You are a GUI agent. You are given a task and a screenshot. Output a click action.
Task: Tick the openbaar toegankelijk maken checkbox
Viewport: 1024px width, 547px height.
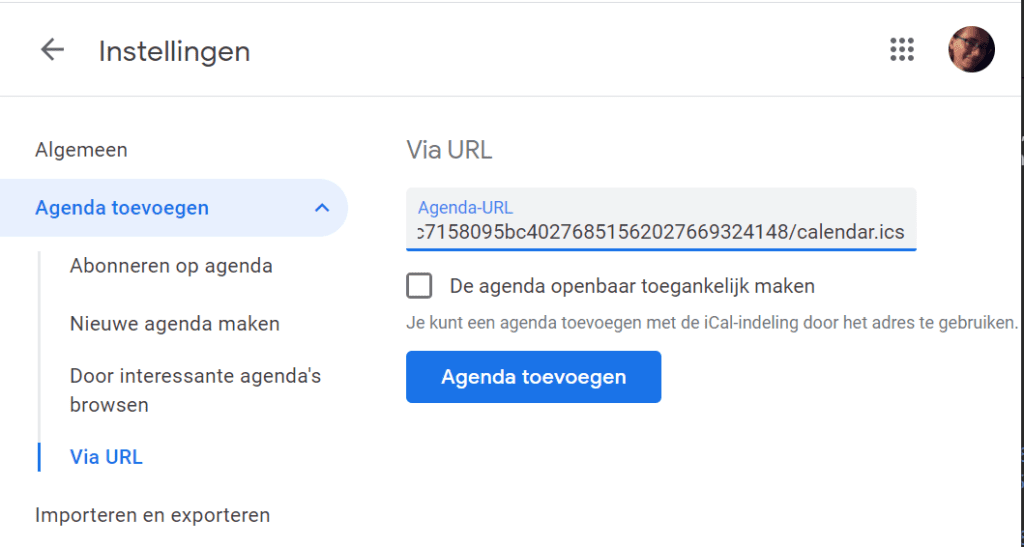(x=419, y=286)
